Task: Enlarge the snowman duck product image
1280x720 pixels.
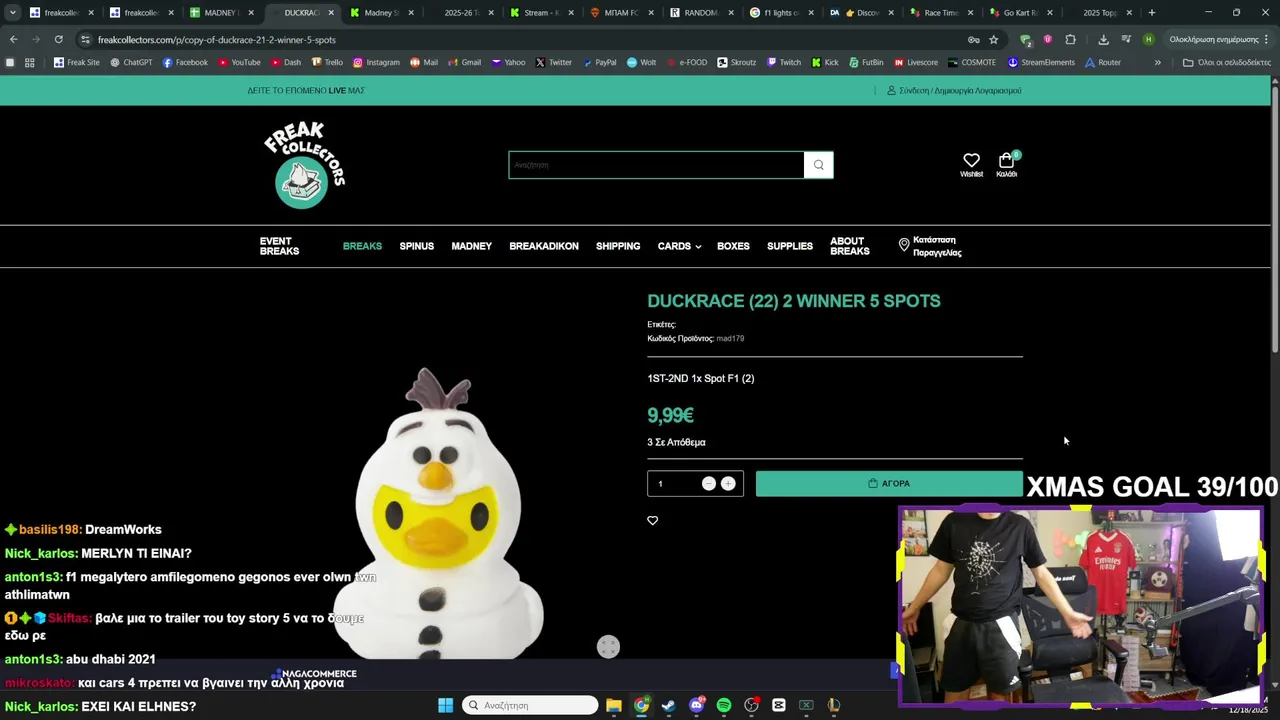Action: click(x=440, y=512)
